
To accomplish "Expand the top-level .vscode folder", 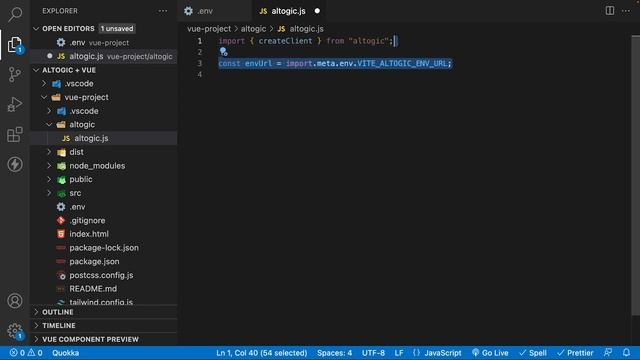I will click(x=44, y=83).
